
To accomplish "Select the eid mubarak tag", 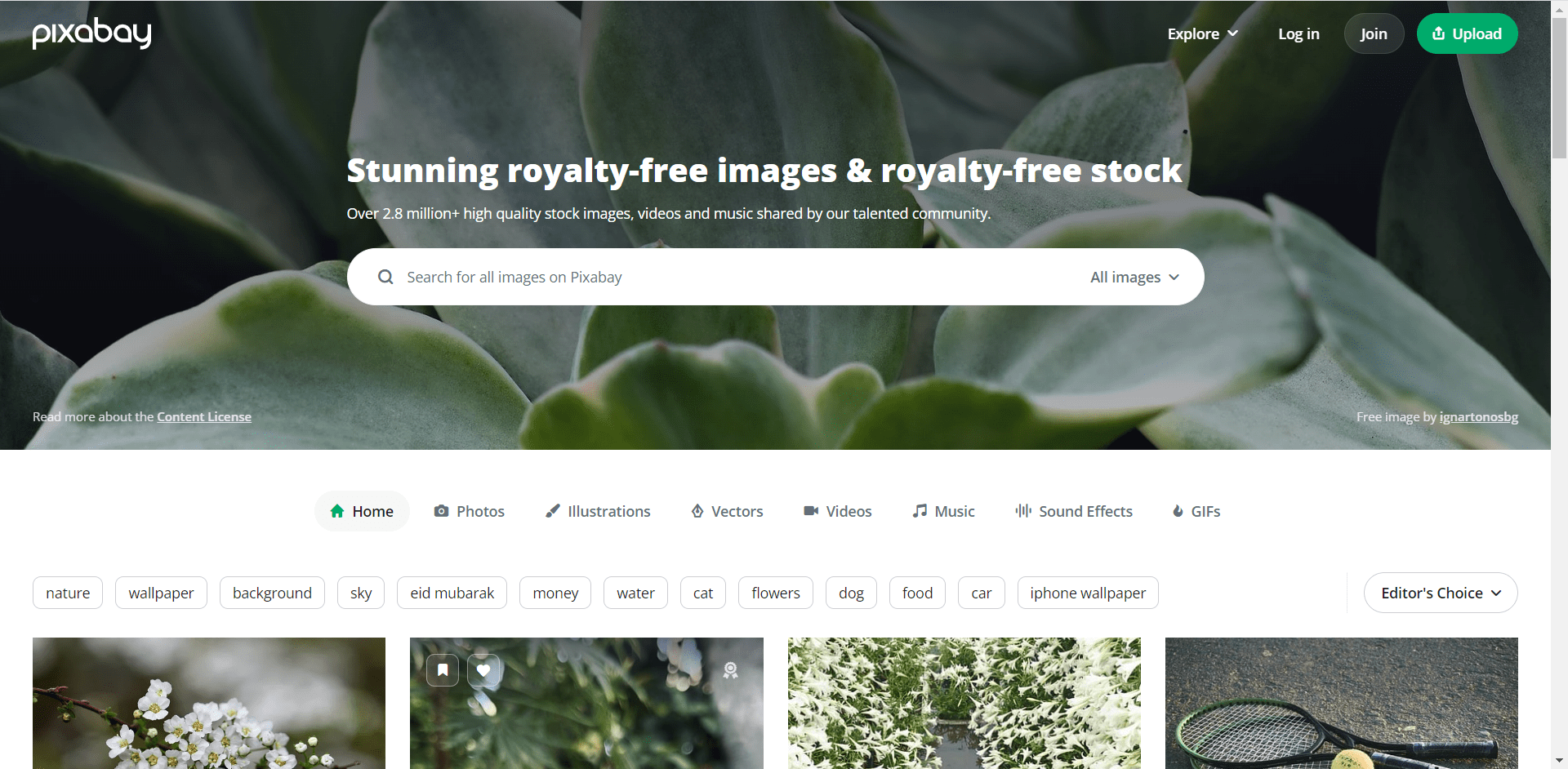I will click(x=452, y=593).
